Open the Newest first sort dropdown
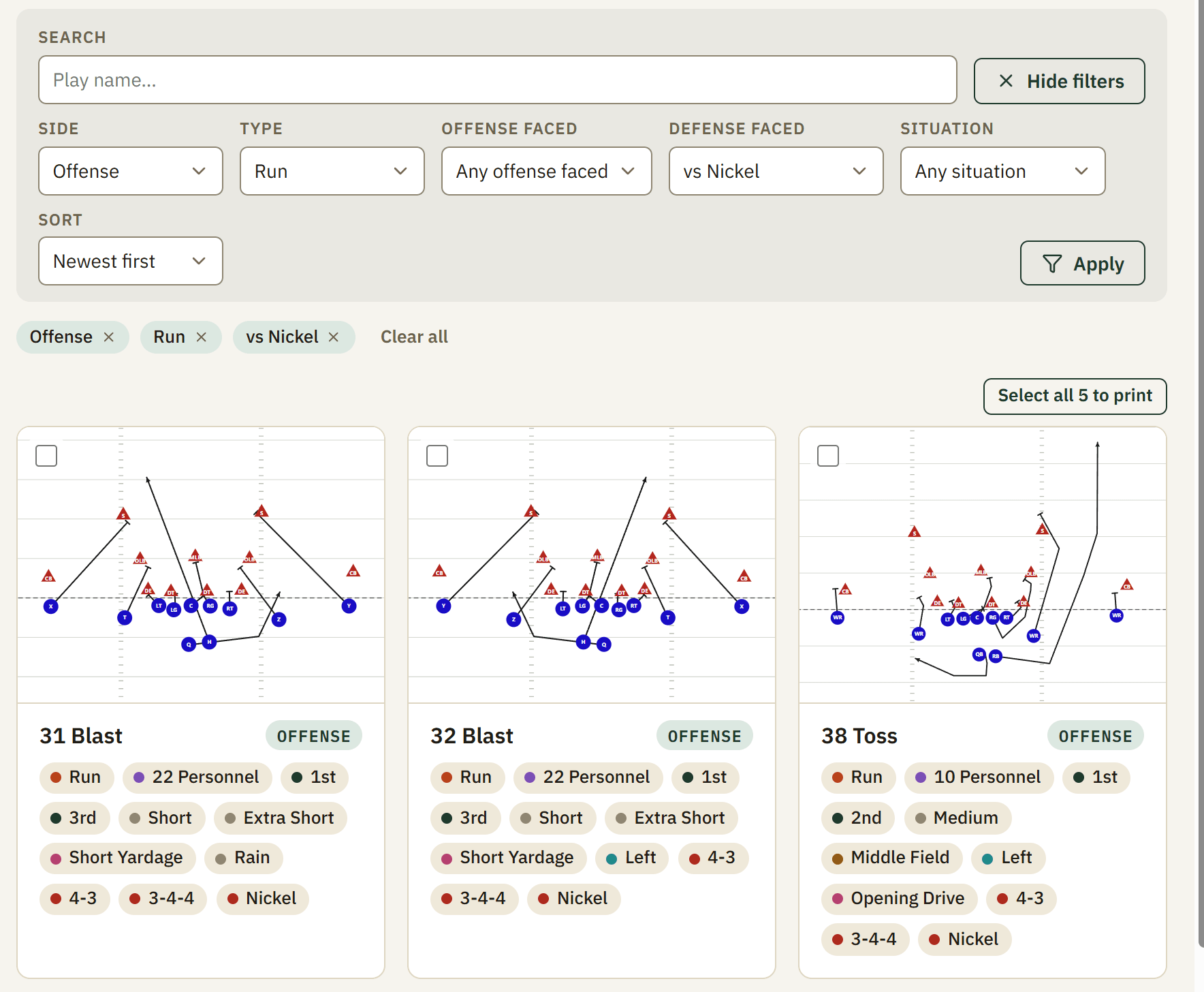The image size is (1204, 992). click(x=131, y=261)
